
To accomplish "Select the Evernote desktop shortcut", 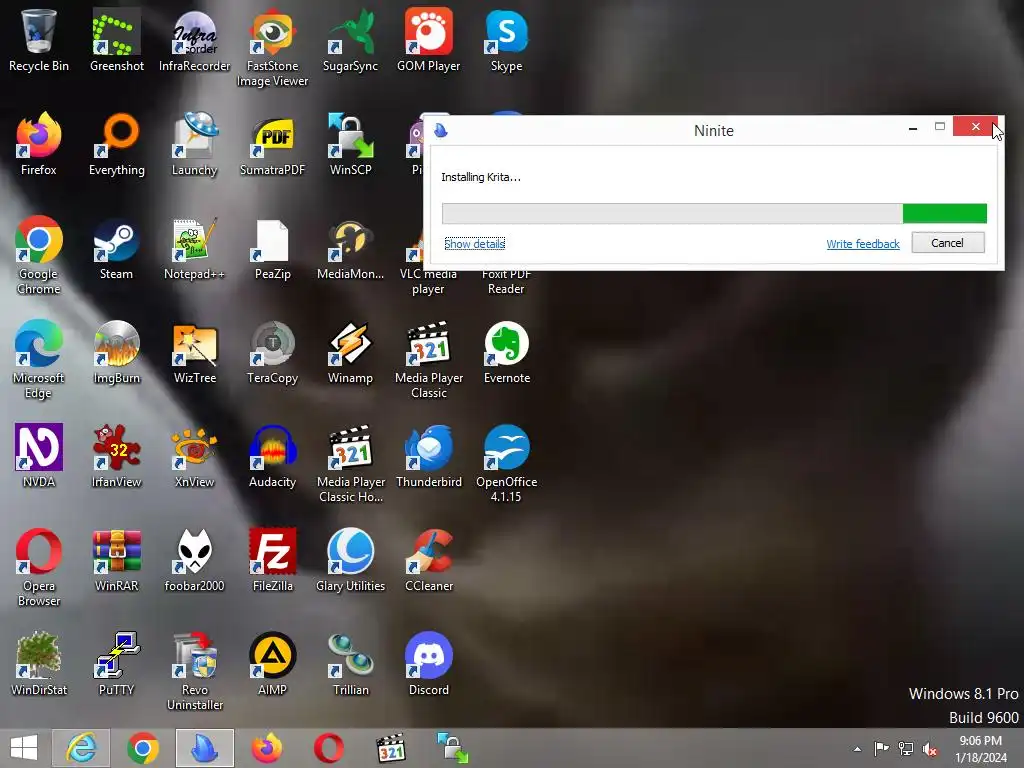I will [506, 352].
